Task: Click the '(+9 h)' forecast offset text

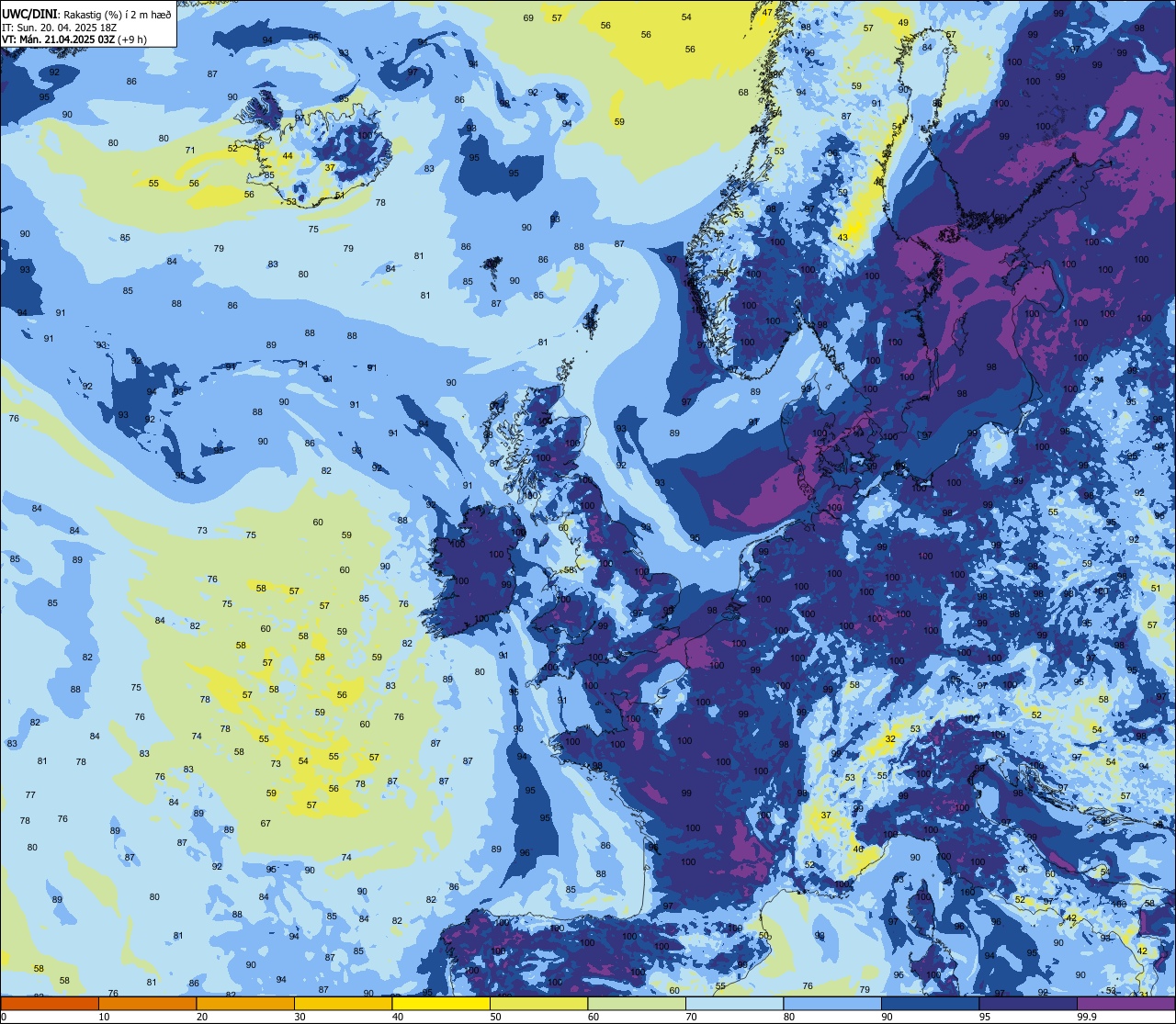Action: tap(133, 39)
